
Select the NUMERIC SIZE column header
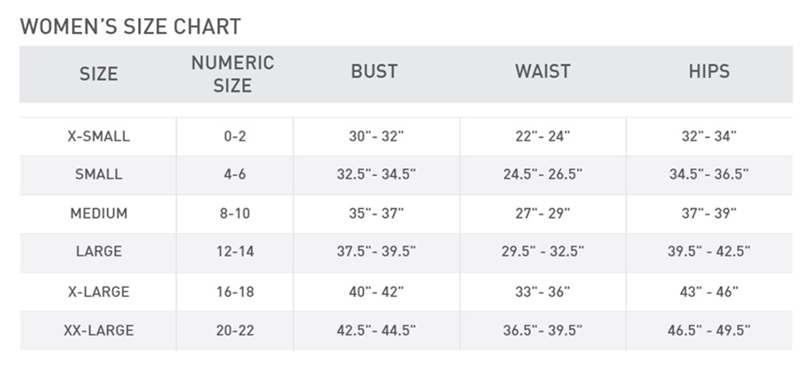tap(233, 74)
